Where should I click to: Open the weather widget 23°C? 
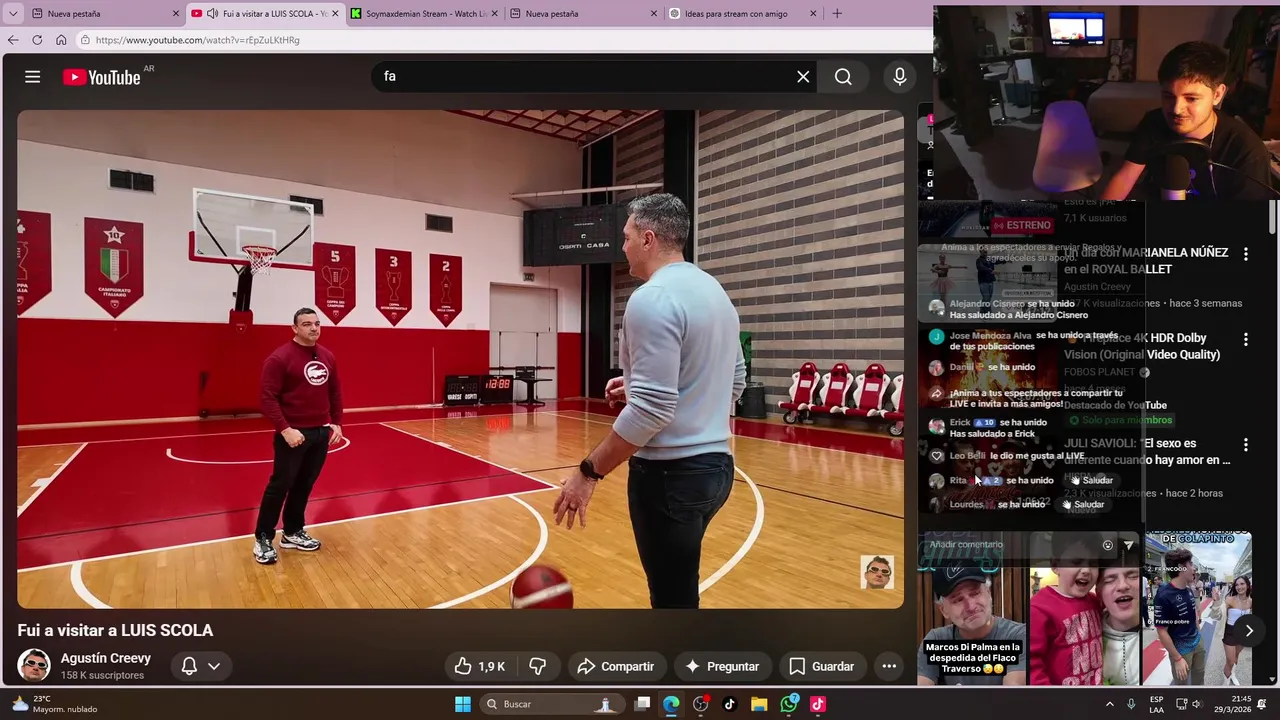(x=55, y=704)
